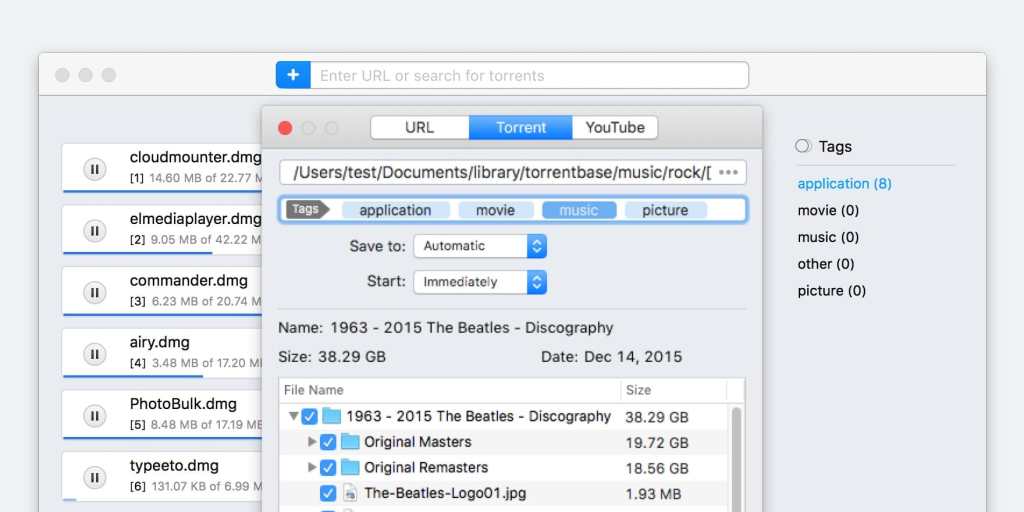Uncheck The-Beatles-Logo01.jpg file checkbox
This screenshot has height=512, width=1024.
328,493
